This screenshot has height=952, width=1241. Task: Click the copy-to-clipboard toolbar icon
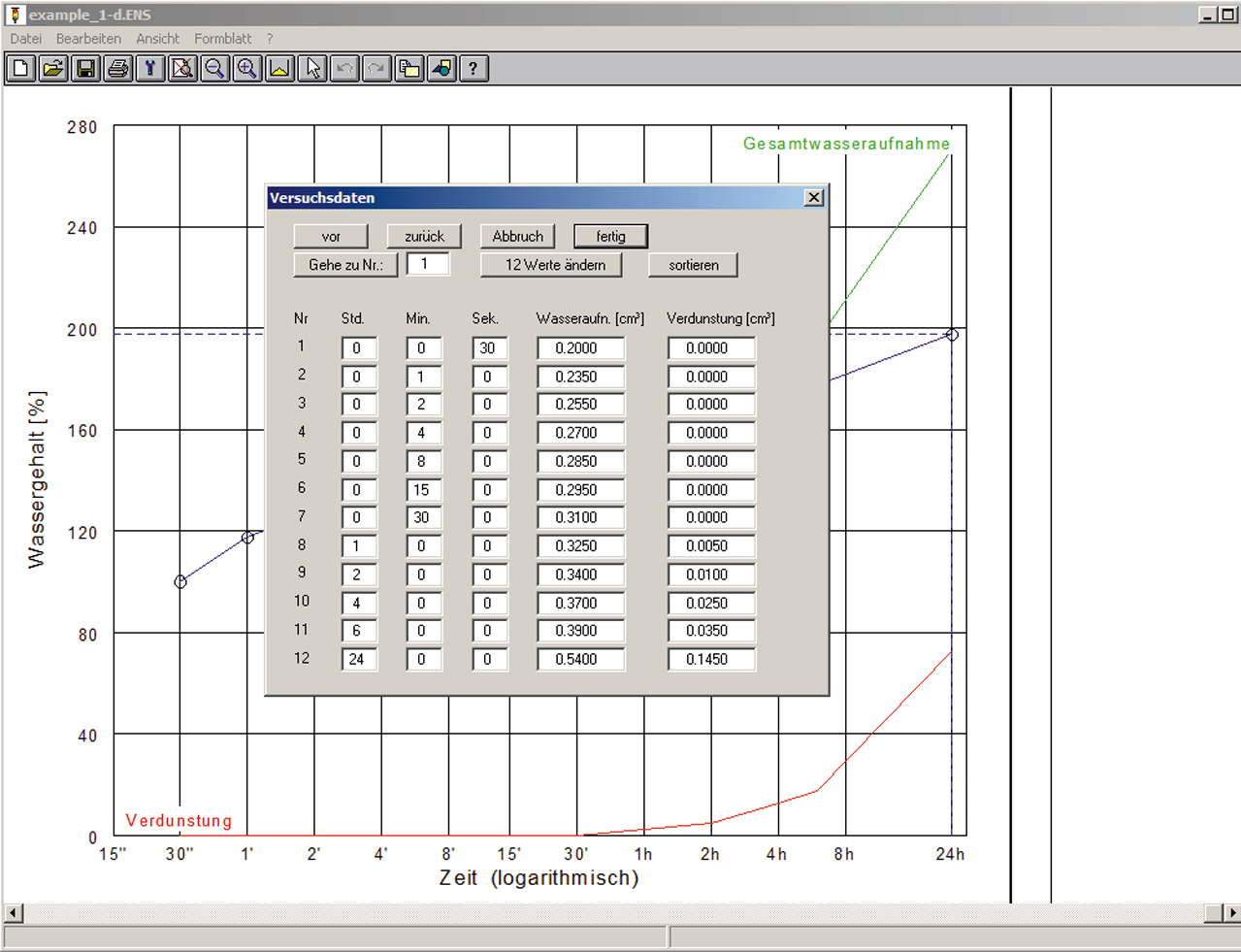click(409, 69)
